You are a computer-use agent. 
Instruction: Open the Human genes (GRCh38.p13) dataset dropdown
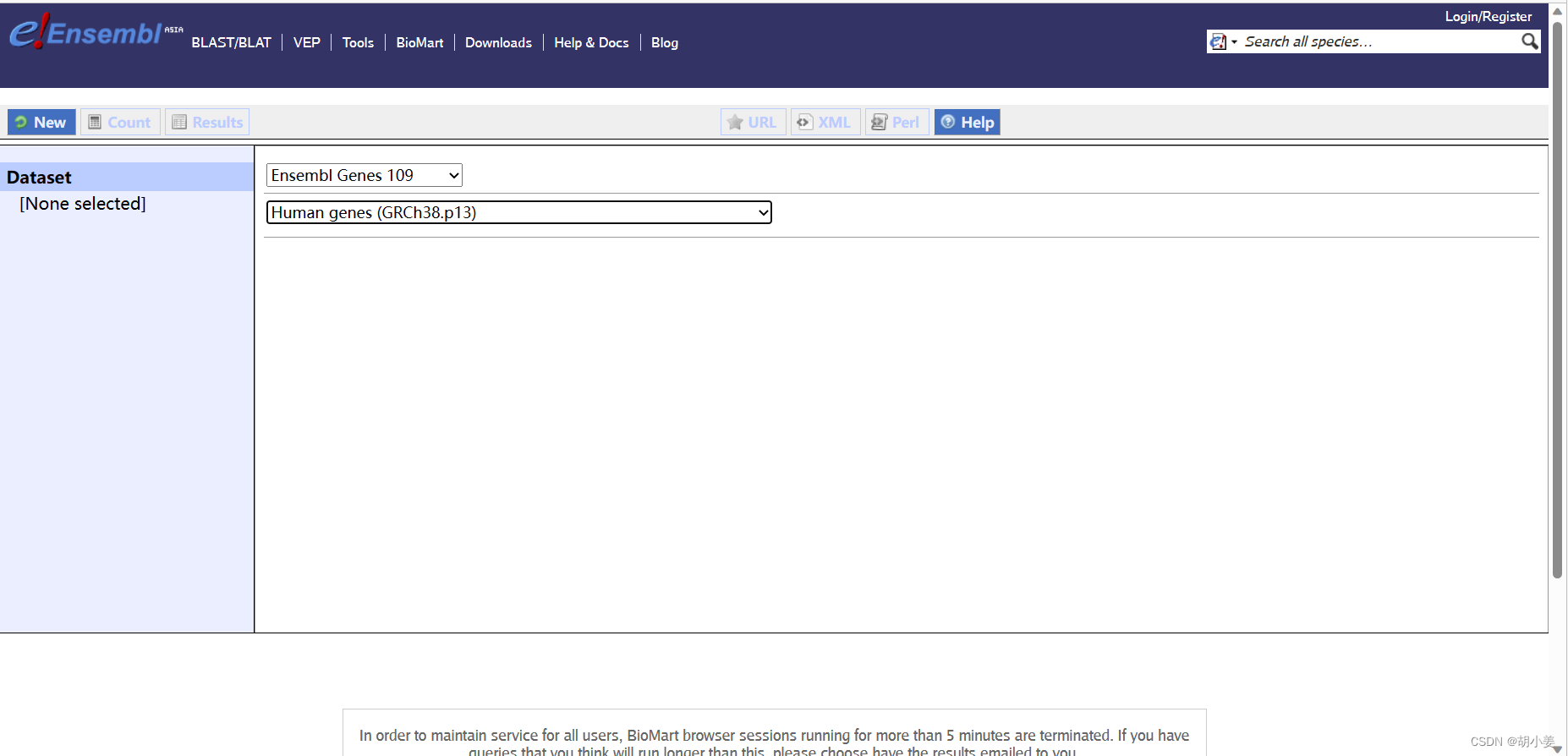point(519,212)
